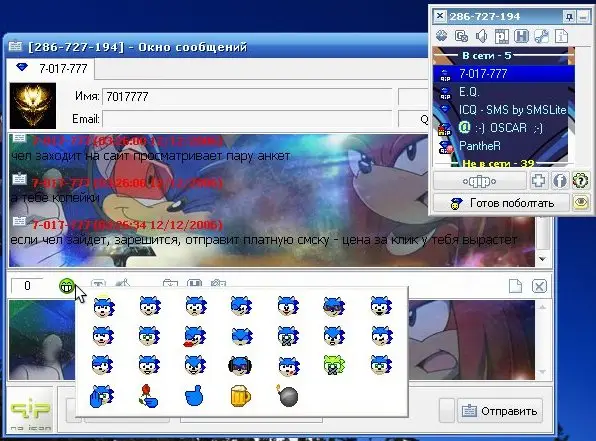Open contact search with the 'f' button
596x441 pixels.
(560, 181)
